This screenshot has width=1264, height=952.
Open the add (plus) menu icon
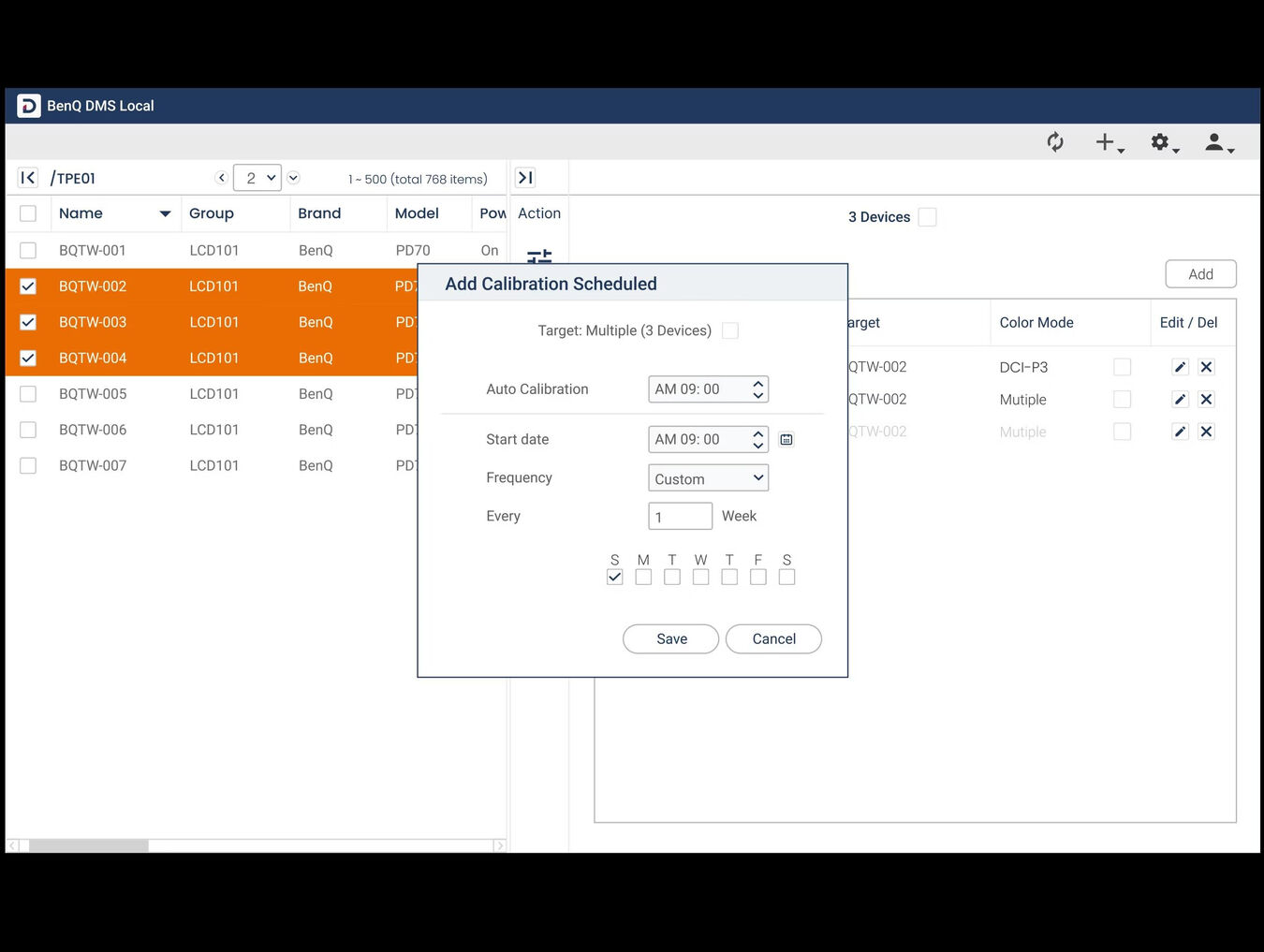(x=1108, y=142)
